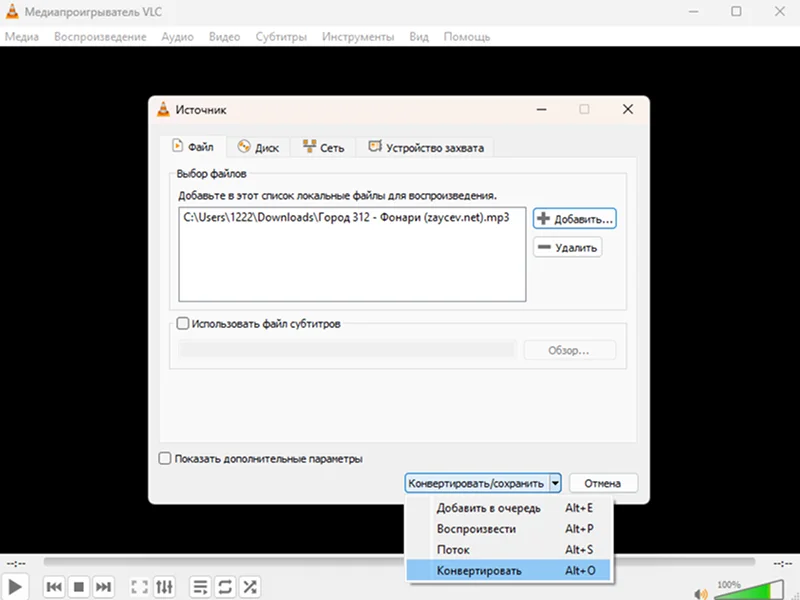Screen dimensions: 800x600
Task: Maximize the main VLC window
Action: (x=736, y=11)
